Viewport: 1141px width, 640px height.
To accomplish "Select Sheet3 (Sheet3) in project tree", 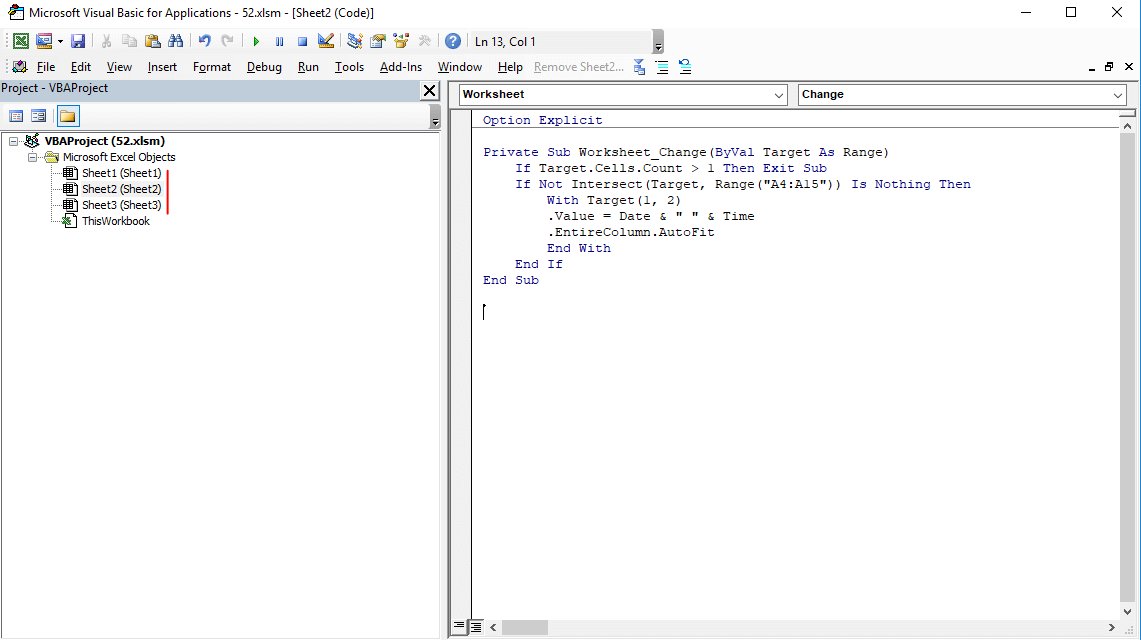I will (122, 205).
